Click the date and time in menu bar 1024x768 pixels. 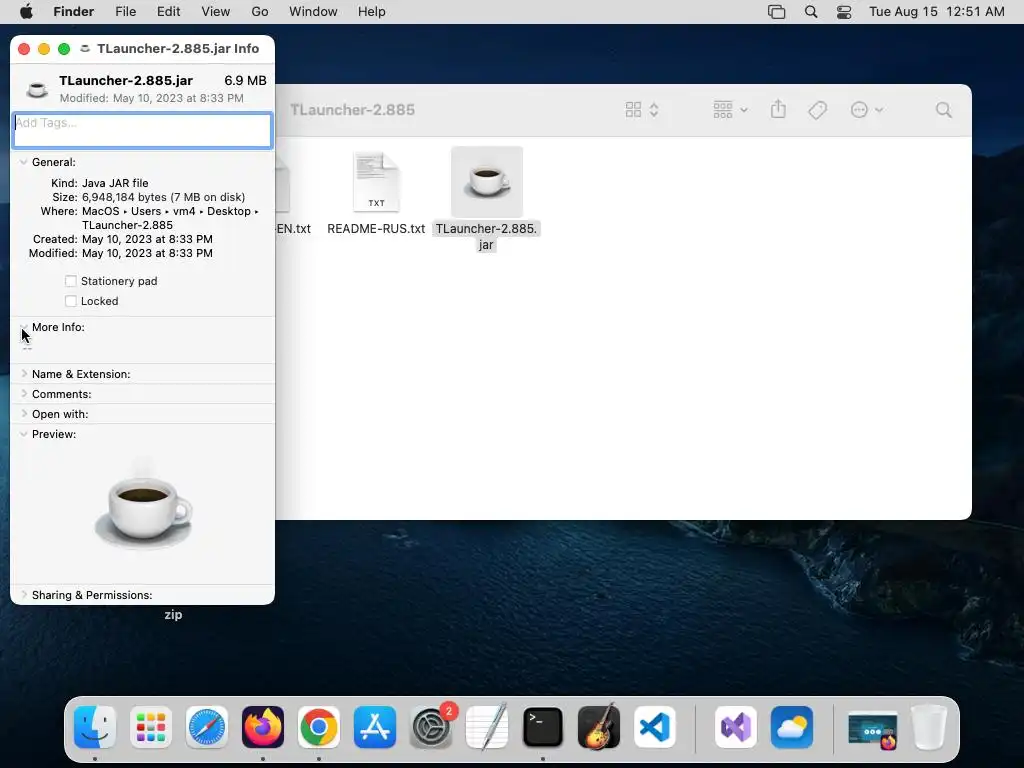click(936, 12)
